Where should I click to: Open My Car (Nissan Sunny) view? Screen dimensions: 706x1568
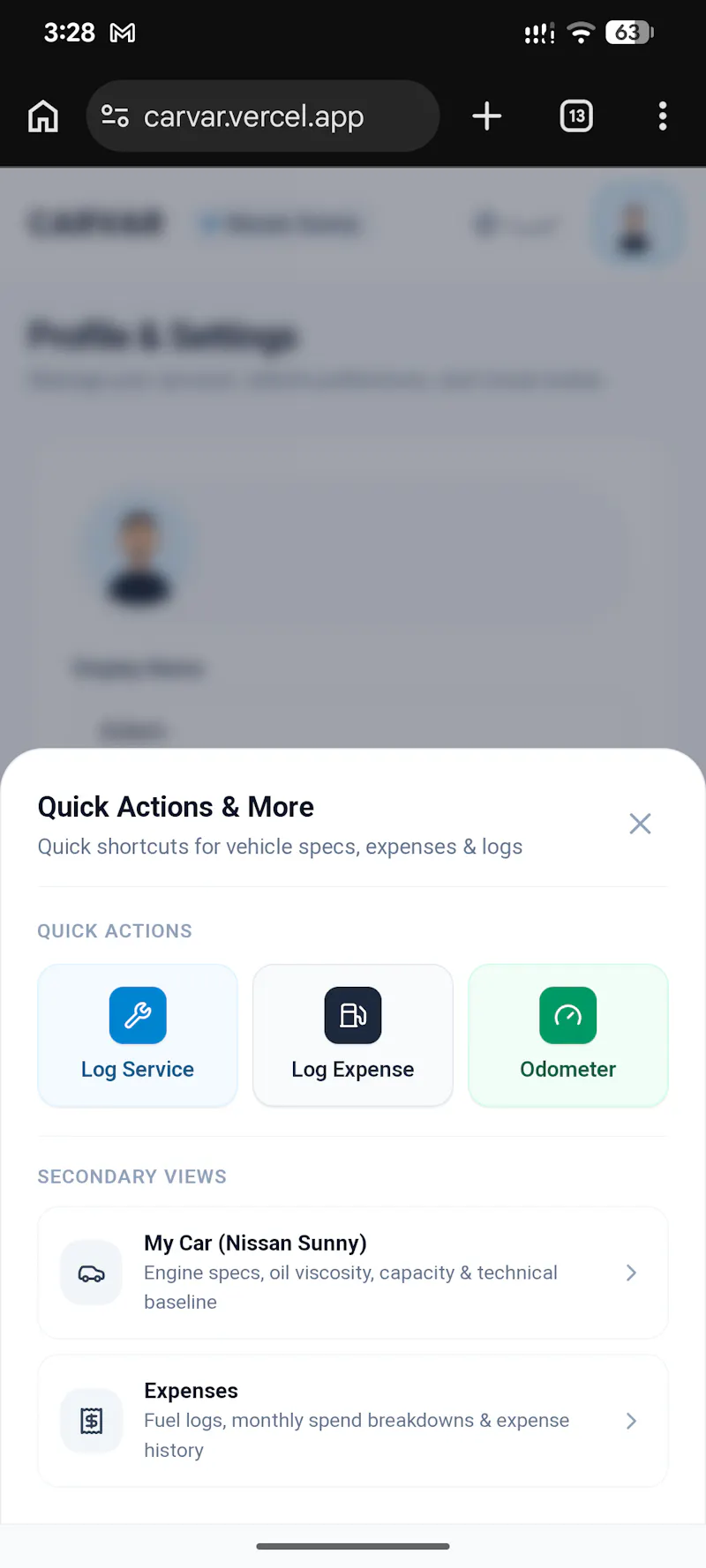tap(353, 1273)
